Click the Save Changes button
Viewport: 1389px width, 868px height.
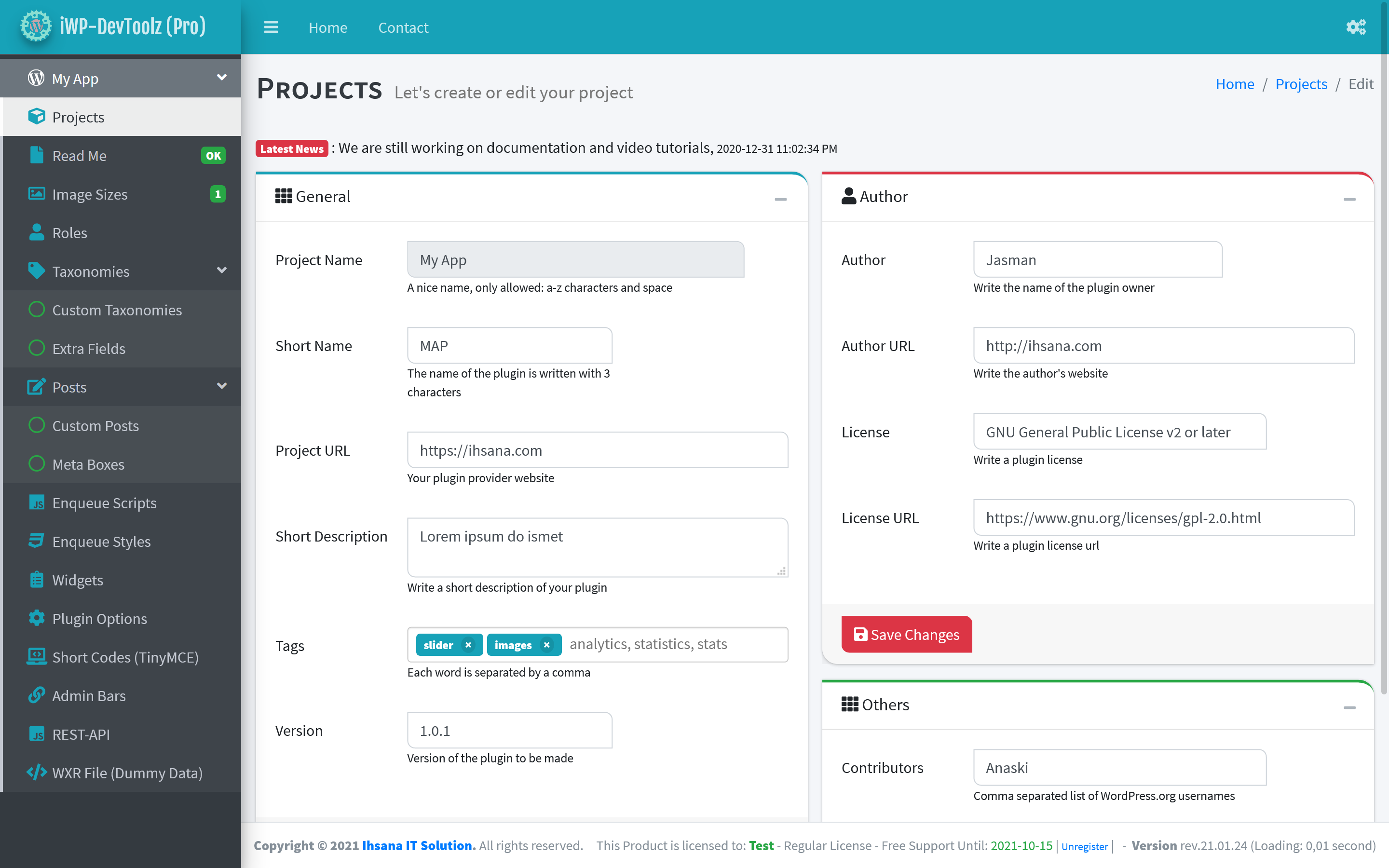coord(906,634)
